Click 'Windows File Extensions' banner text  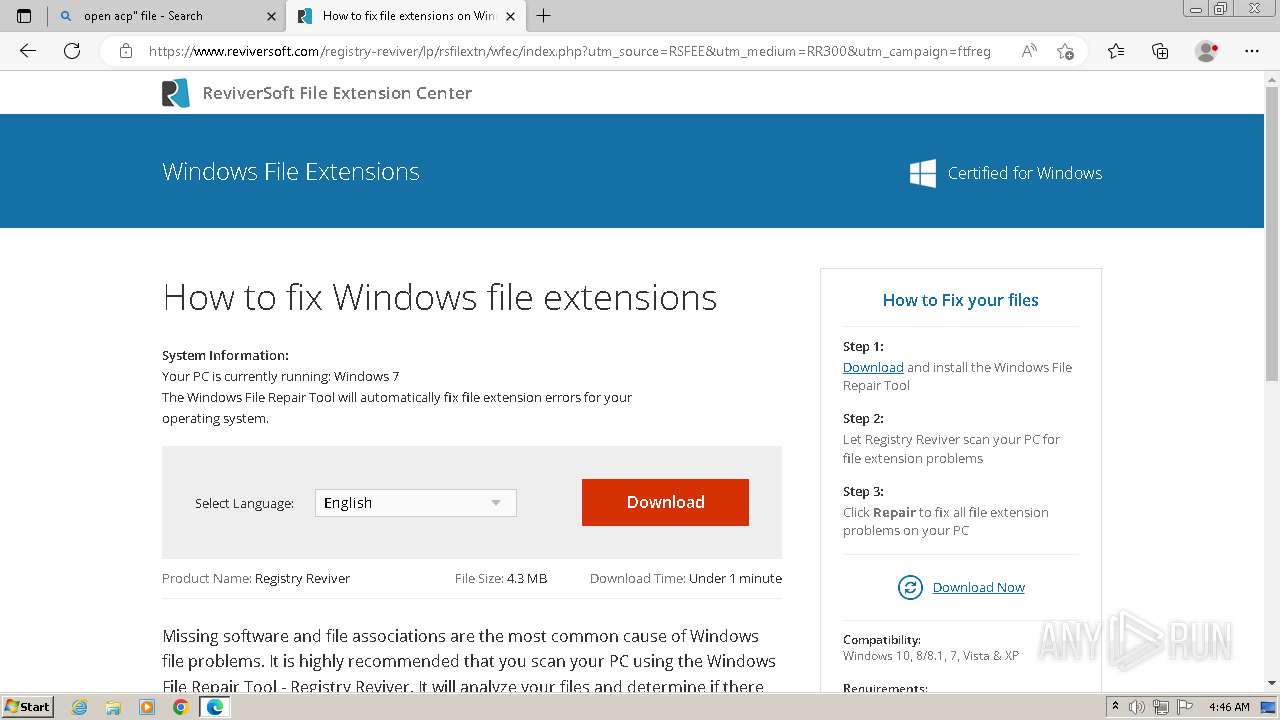291,172
